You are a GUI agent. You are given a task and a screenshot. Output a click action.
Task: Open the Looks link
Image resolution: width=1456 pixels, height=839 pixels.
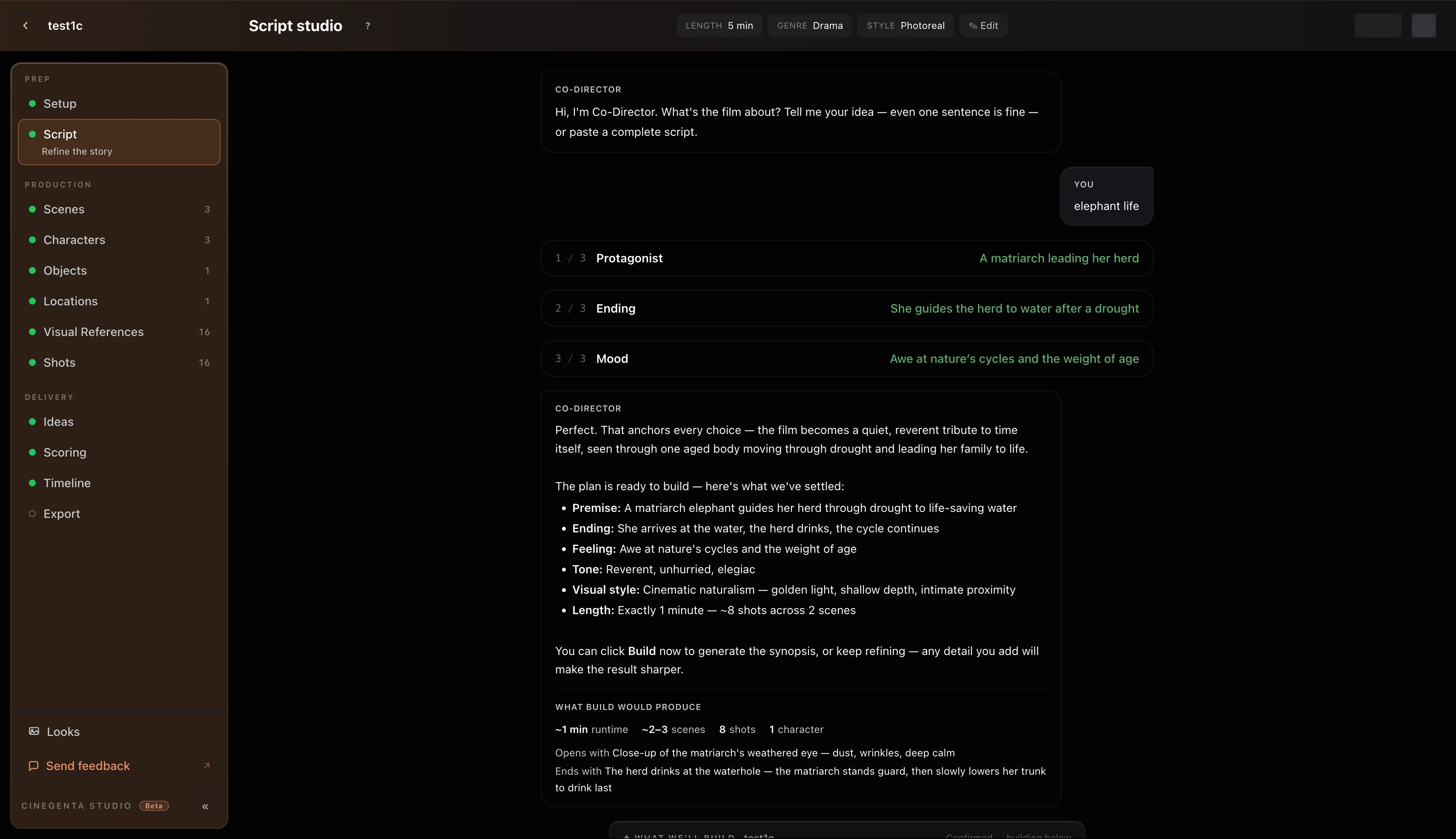pos(119,731)
